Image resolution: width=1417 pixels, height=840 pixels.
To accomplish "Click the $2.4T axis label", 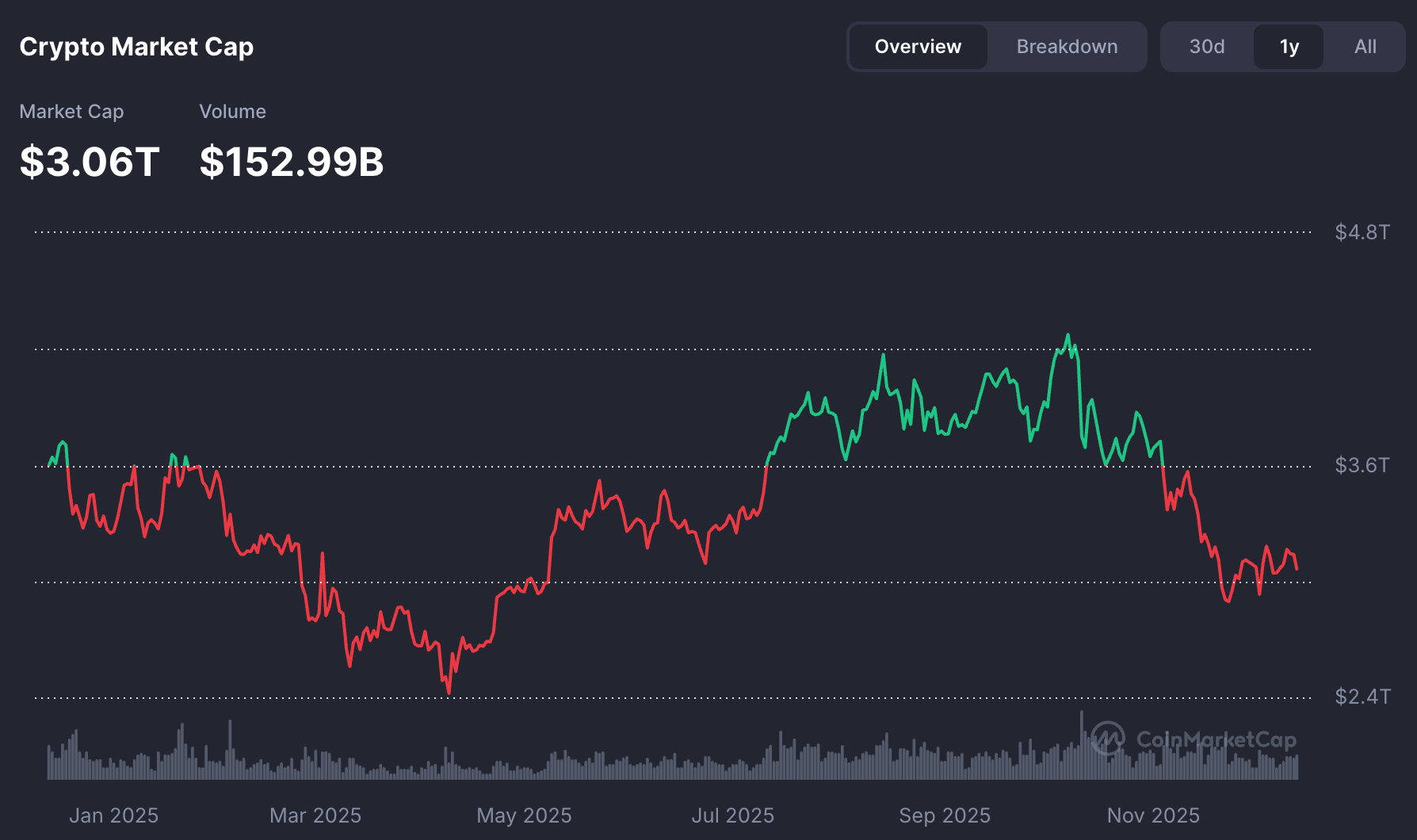I will tap(1362, 697).
